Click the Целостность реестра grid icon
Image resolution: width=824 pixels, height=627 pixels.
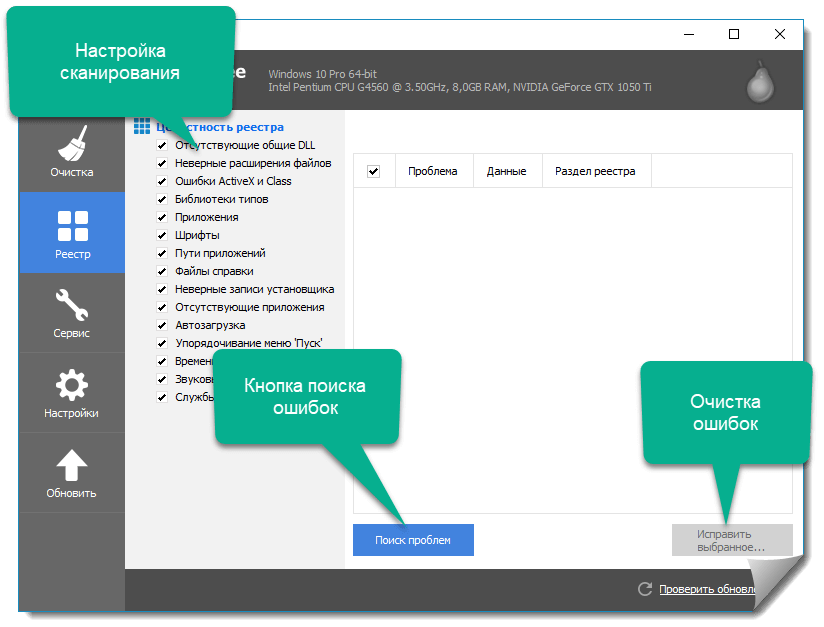coord(142,127)
